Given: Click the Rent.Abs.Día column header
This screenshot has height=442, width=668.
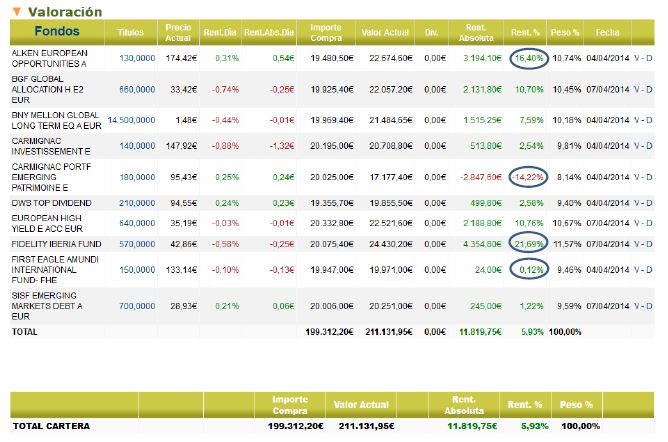Looking at the screenshot, I should (269, 32).
